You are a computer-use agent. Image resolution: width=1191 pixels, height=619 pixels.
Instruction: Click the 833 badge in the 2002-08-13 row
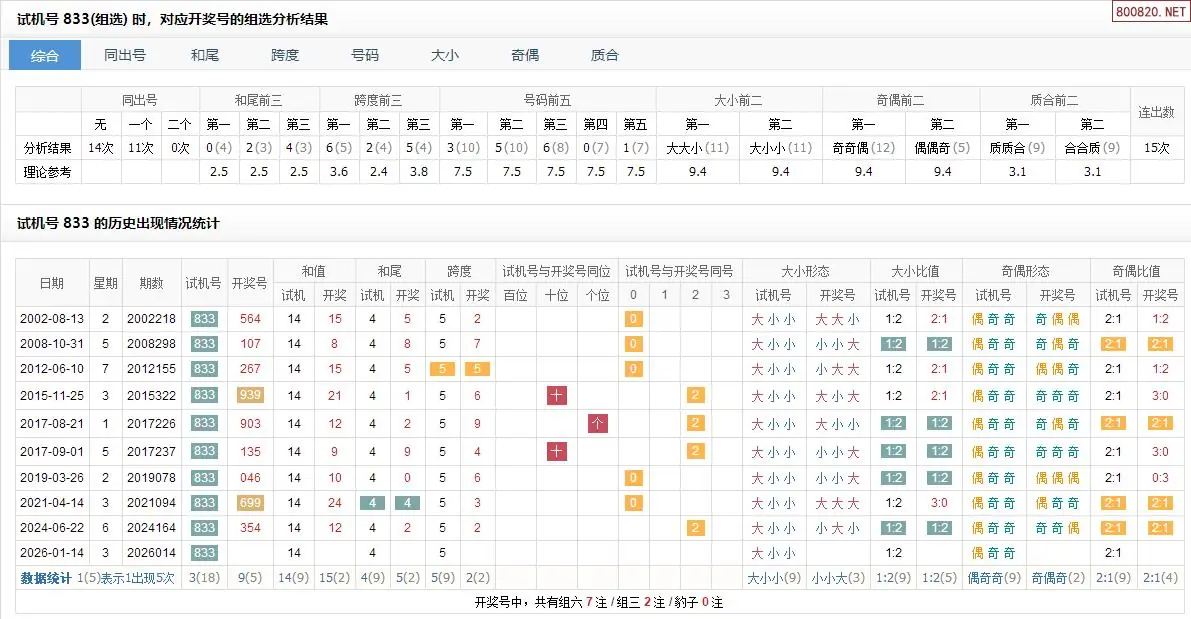point(205,319)
